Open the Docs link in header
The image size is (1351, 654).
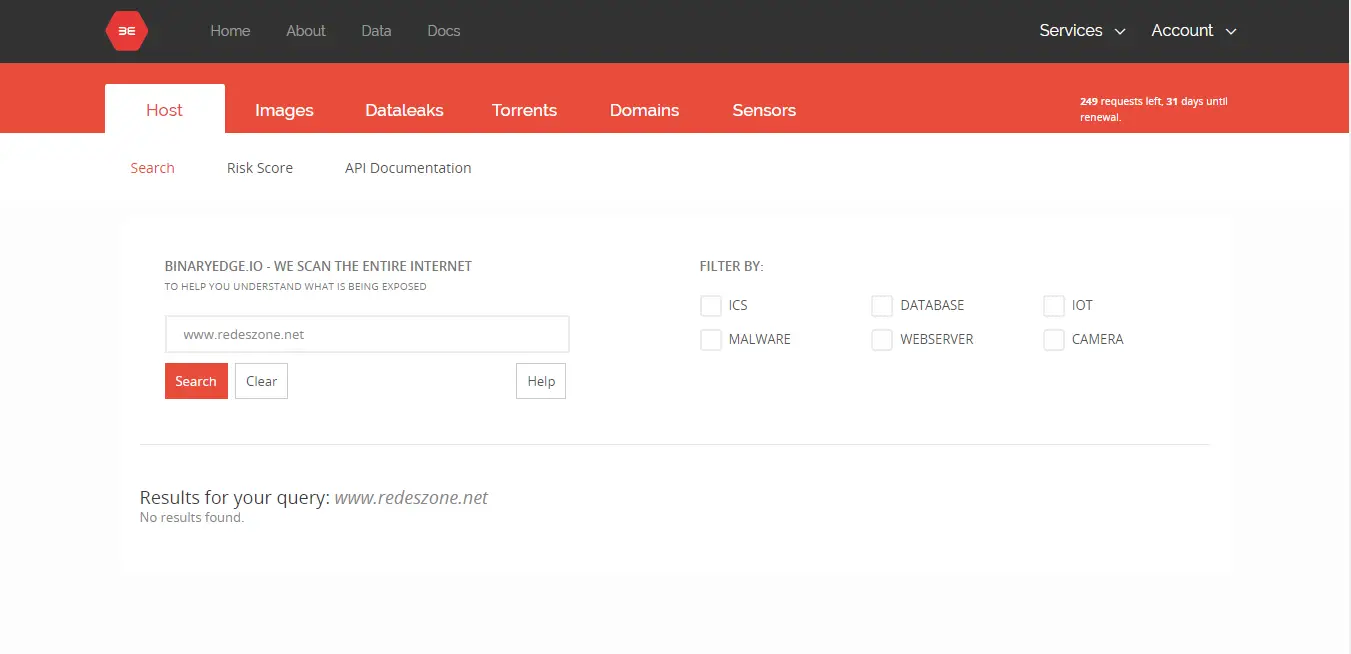(444, 31)
